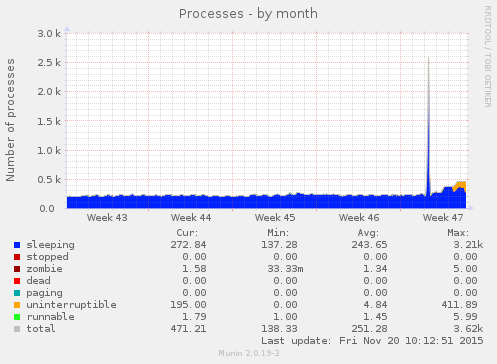Click the 'Last update' timestamp text

tap(372, 341)
